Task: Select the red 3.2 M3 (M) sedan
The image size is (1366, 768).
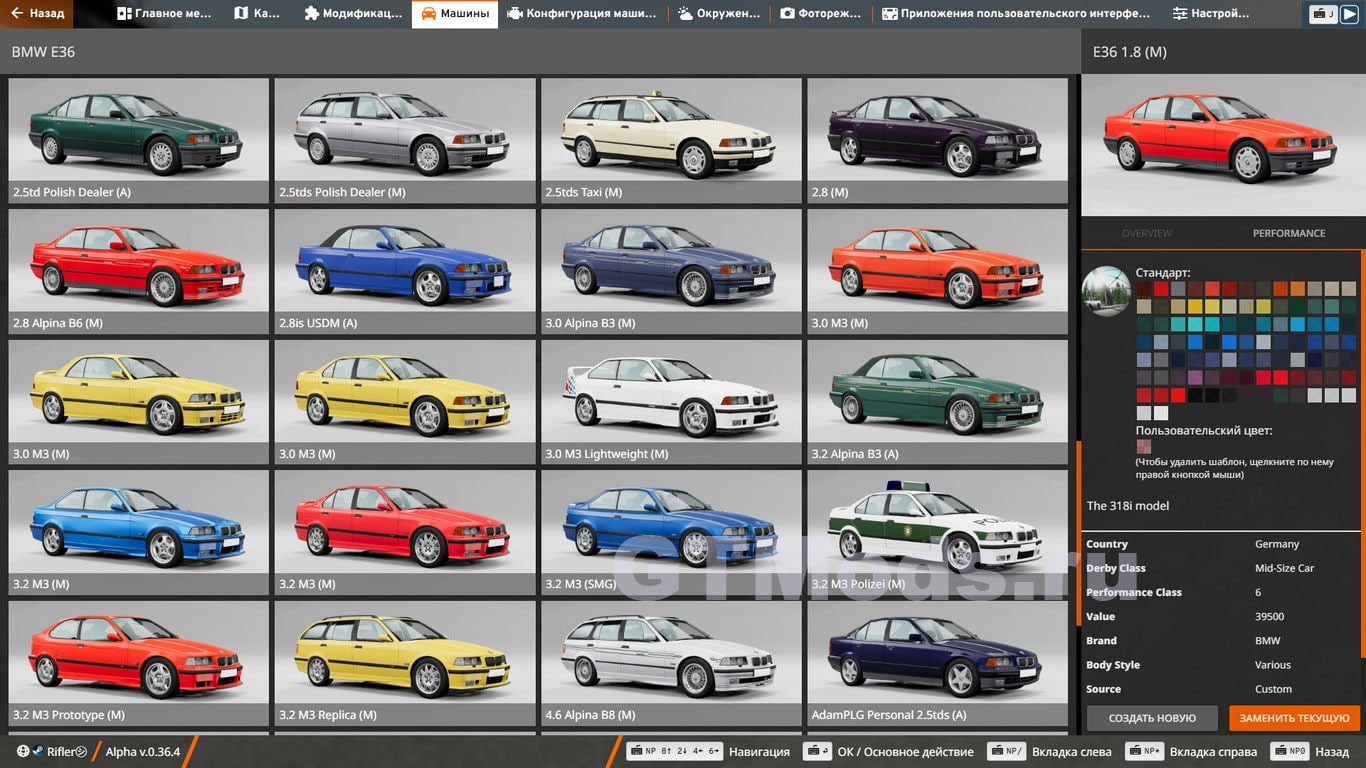Action: click(405, 532)
